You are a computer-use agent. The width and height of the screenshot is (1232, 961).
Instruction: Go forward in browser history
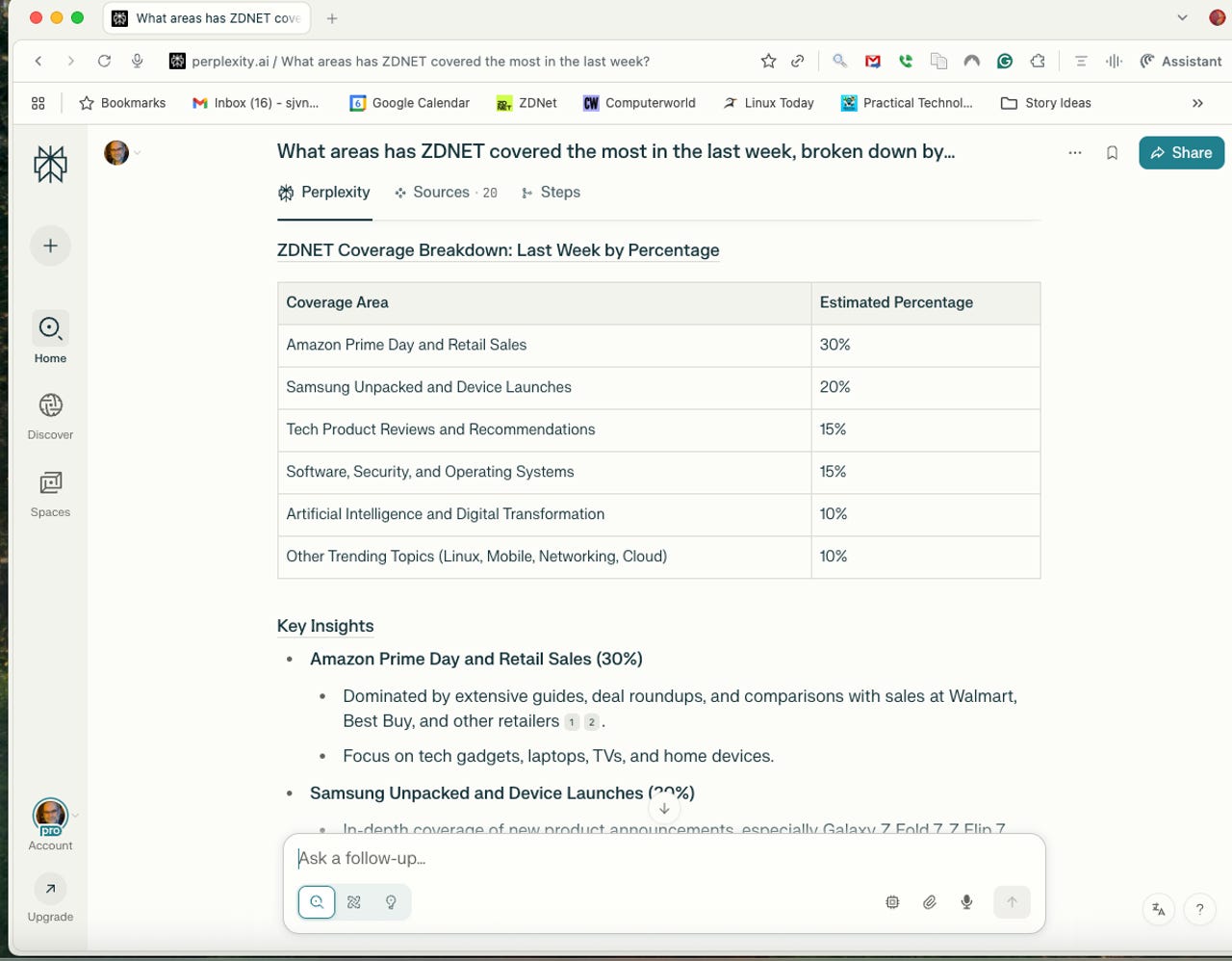click(x=70, y=61)
